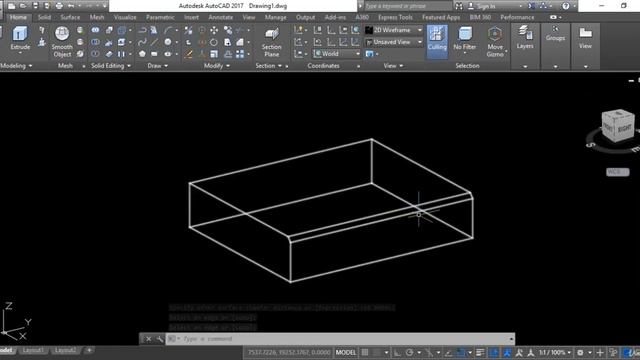
Task: Click the MODEL status bar button
Action: point(346,352)
